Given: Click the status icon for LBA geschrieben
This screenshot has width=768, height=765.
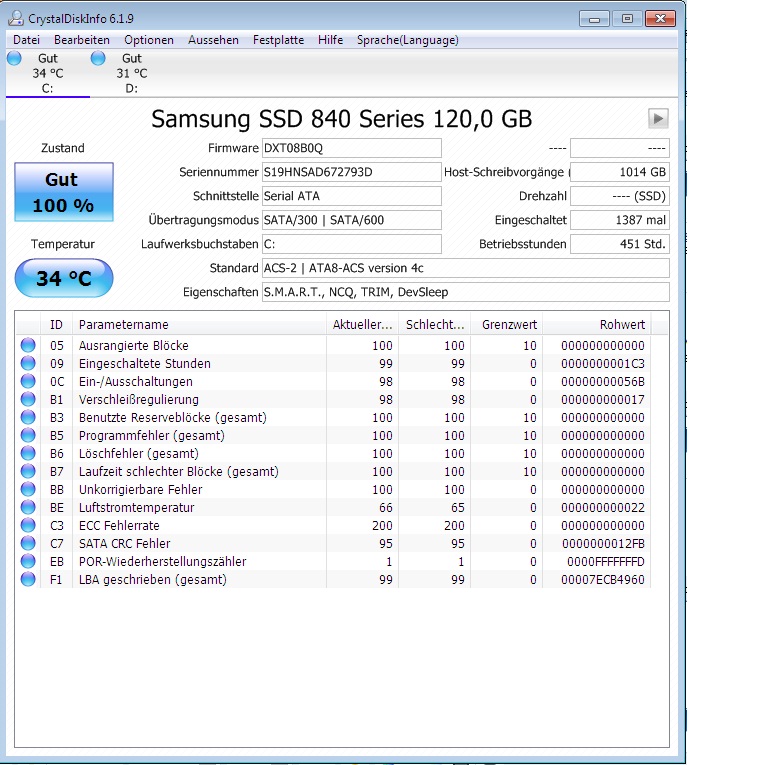Looking at the screenshot, I should (x=28, y=579).
